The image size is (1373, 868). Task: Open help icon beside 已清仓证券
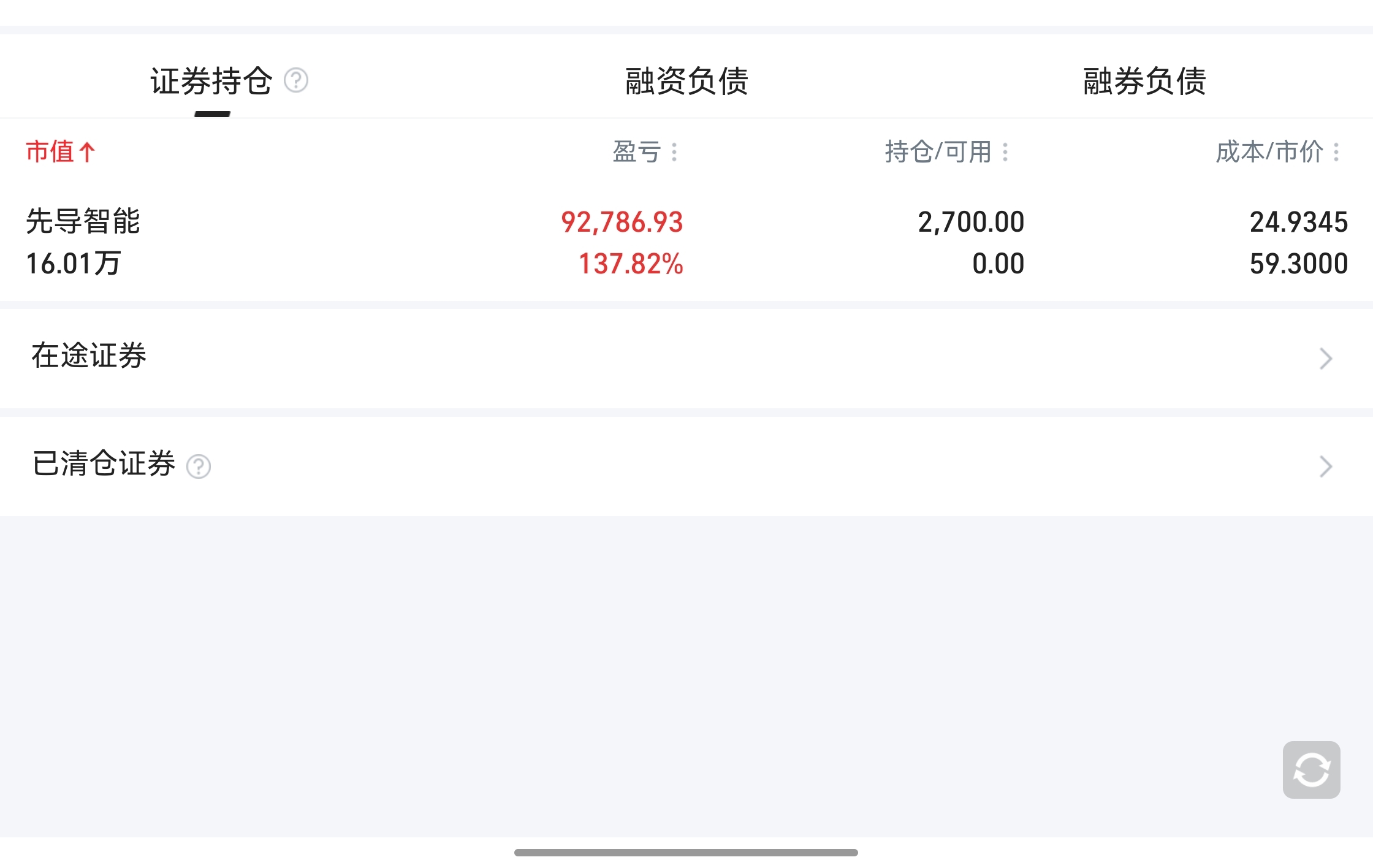[199, 466]
